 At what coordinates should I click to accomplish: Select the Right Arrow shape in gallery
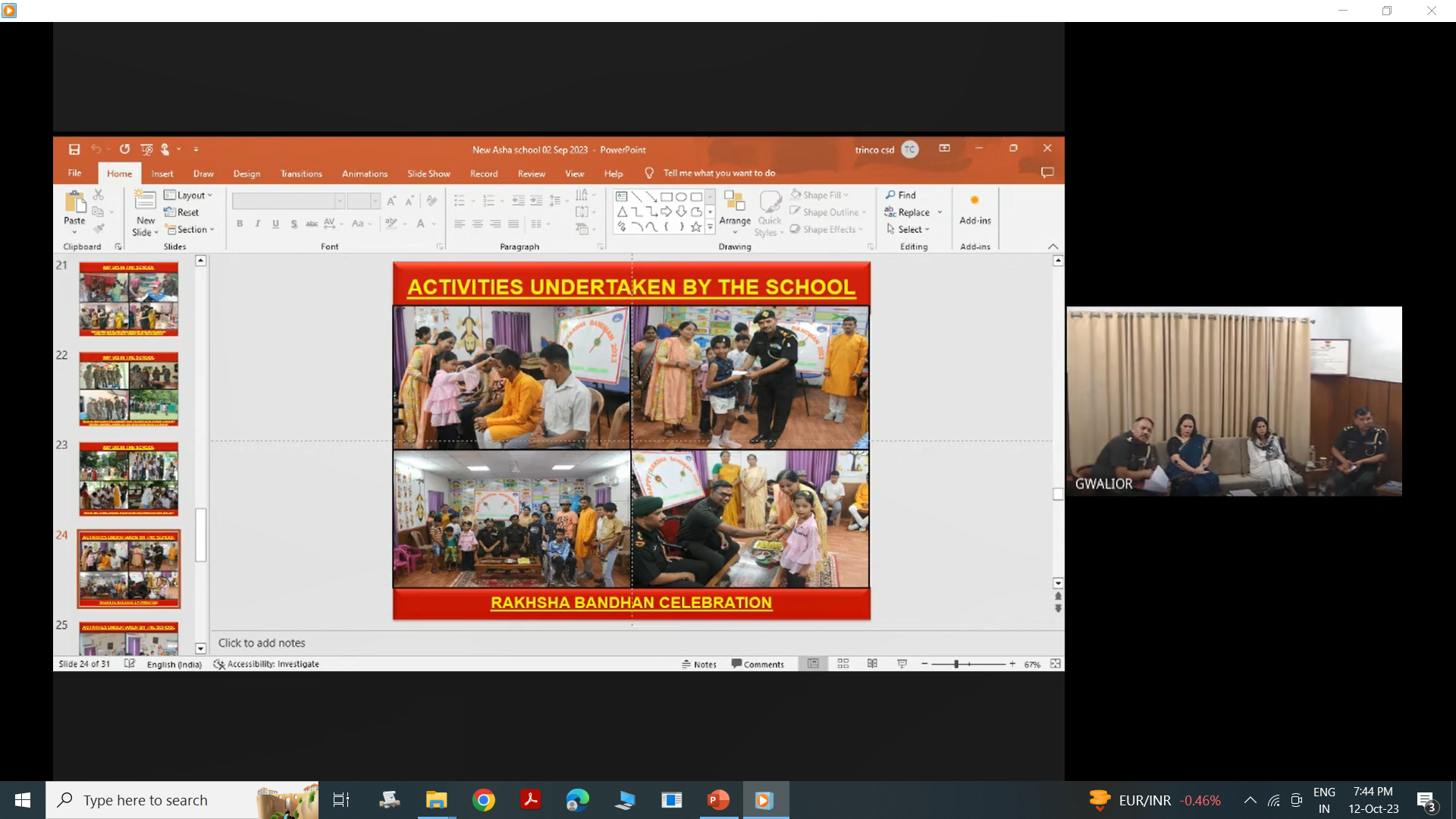click(666, 212)
